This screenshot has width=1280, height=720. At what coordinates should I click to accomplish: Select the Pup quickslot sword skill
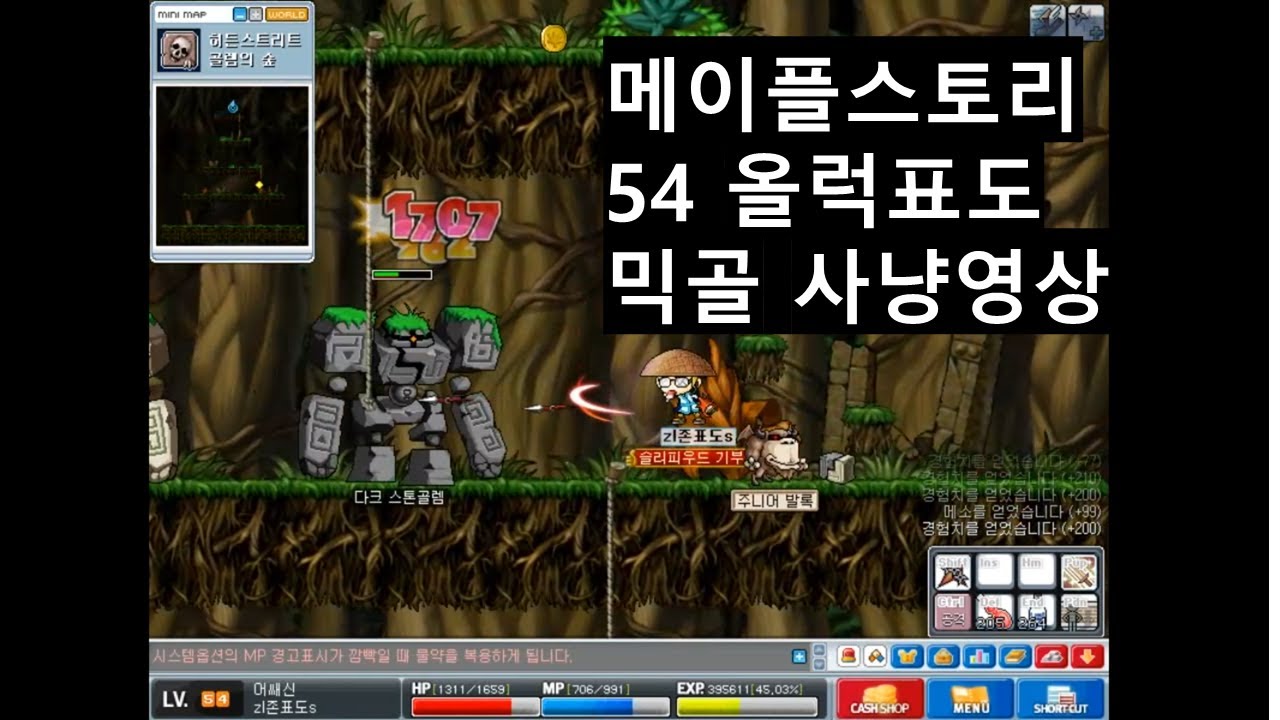pyautogui.click(x=1078, y=572)
